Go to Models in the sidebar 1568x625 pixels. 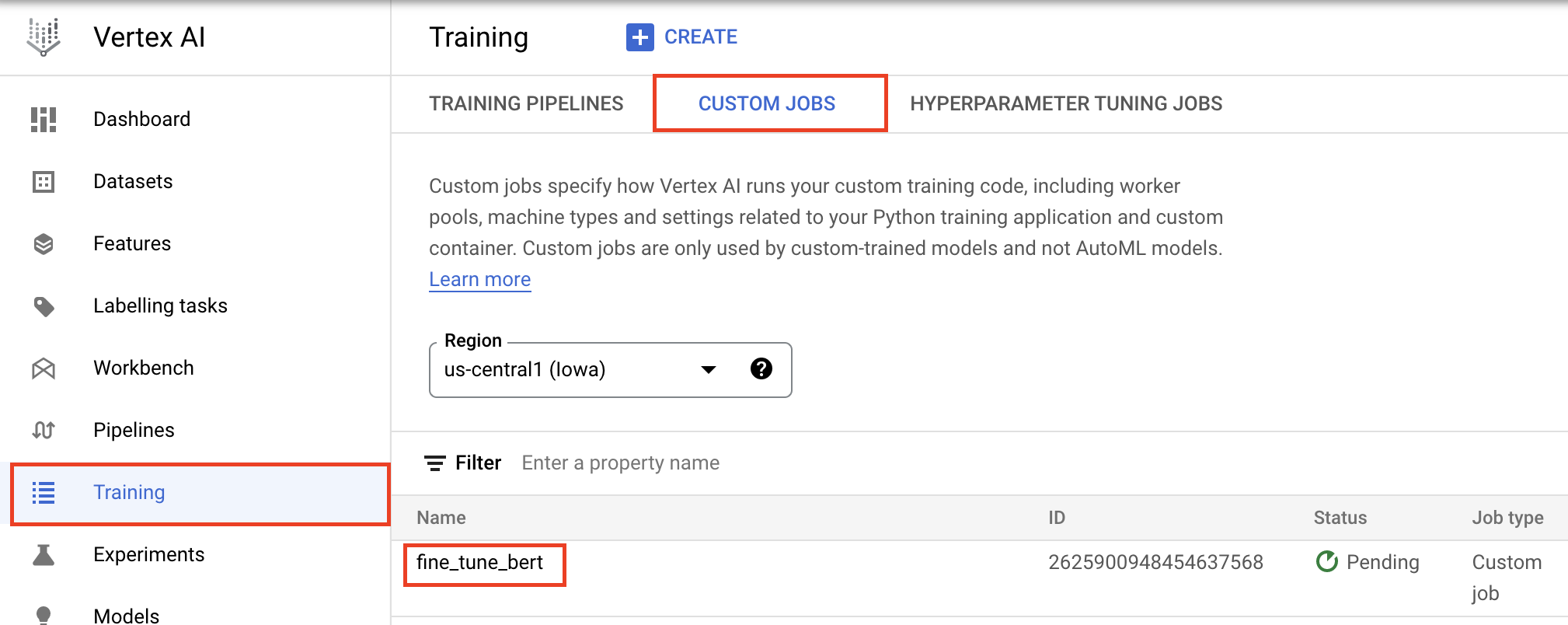point(126,616)
